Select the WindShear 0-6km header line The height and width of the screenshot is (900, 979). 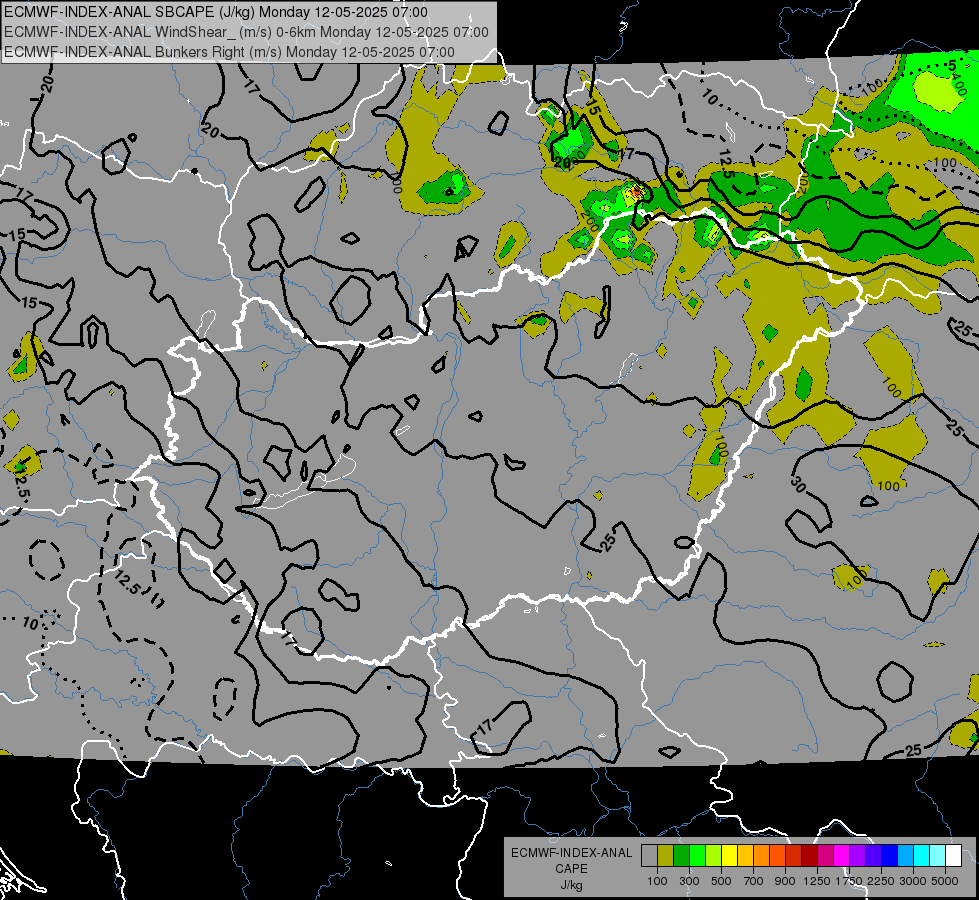tap(246, 32)
